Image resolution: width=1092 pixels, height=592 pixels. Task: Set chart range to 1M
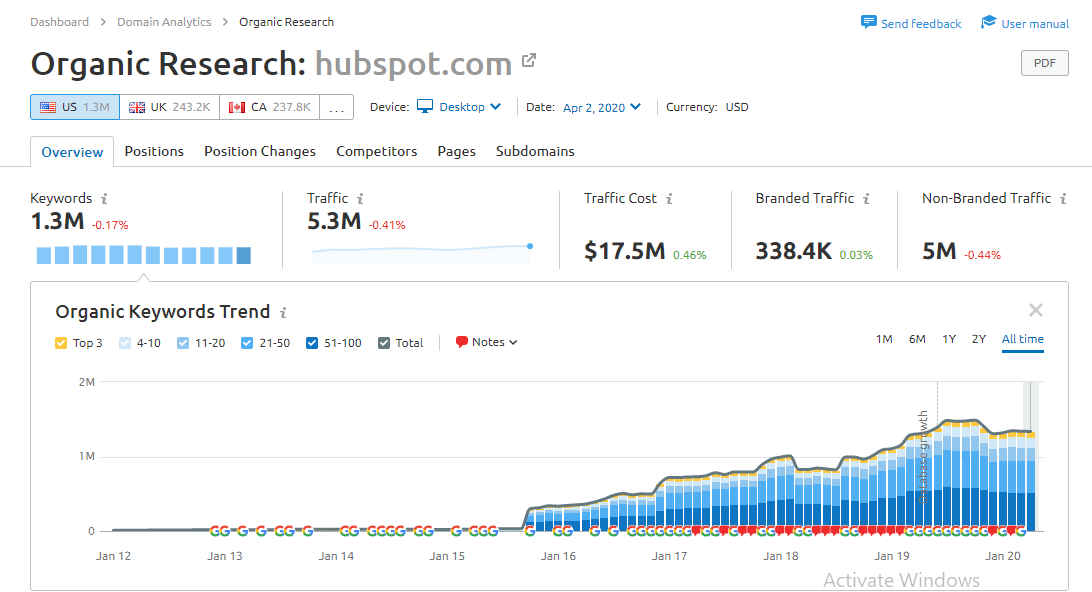pos(884,339)
